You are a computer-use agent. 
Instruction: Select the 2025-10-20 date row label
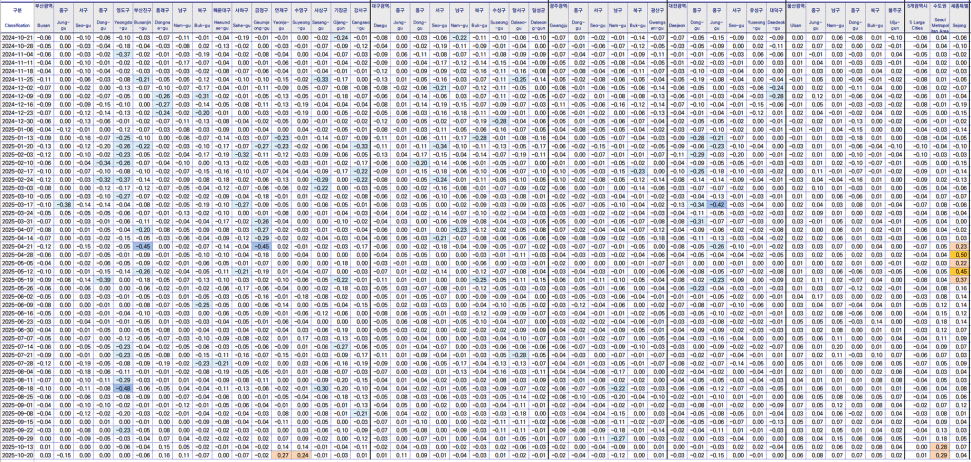pos(17,455)
